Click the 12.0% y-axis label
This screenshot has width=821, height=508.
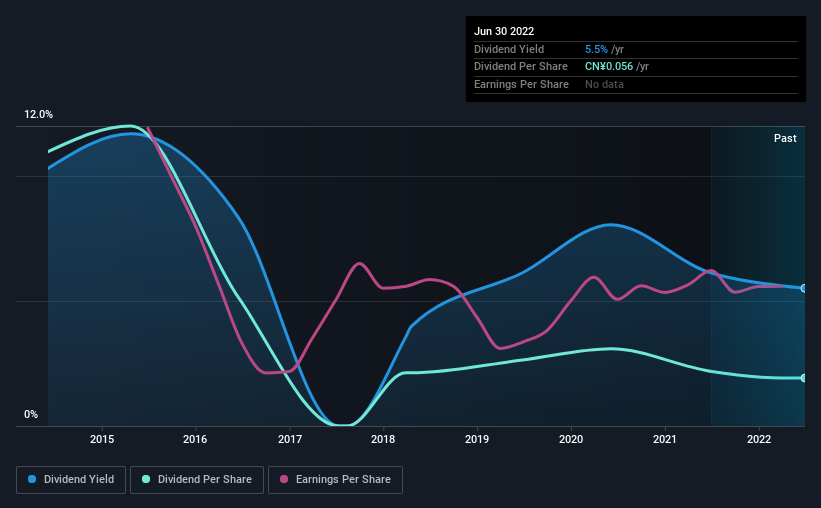[38, 115]
